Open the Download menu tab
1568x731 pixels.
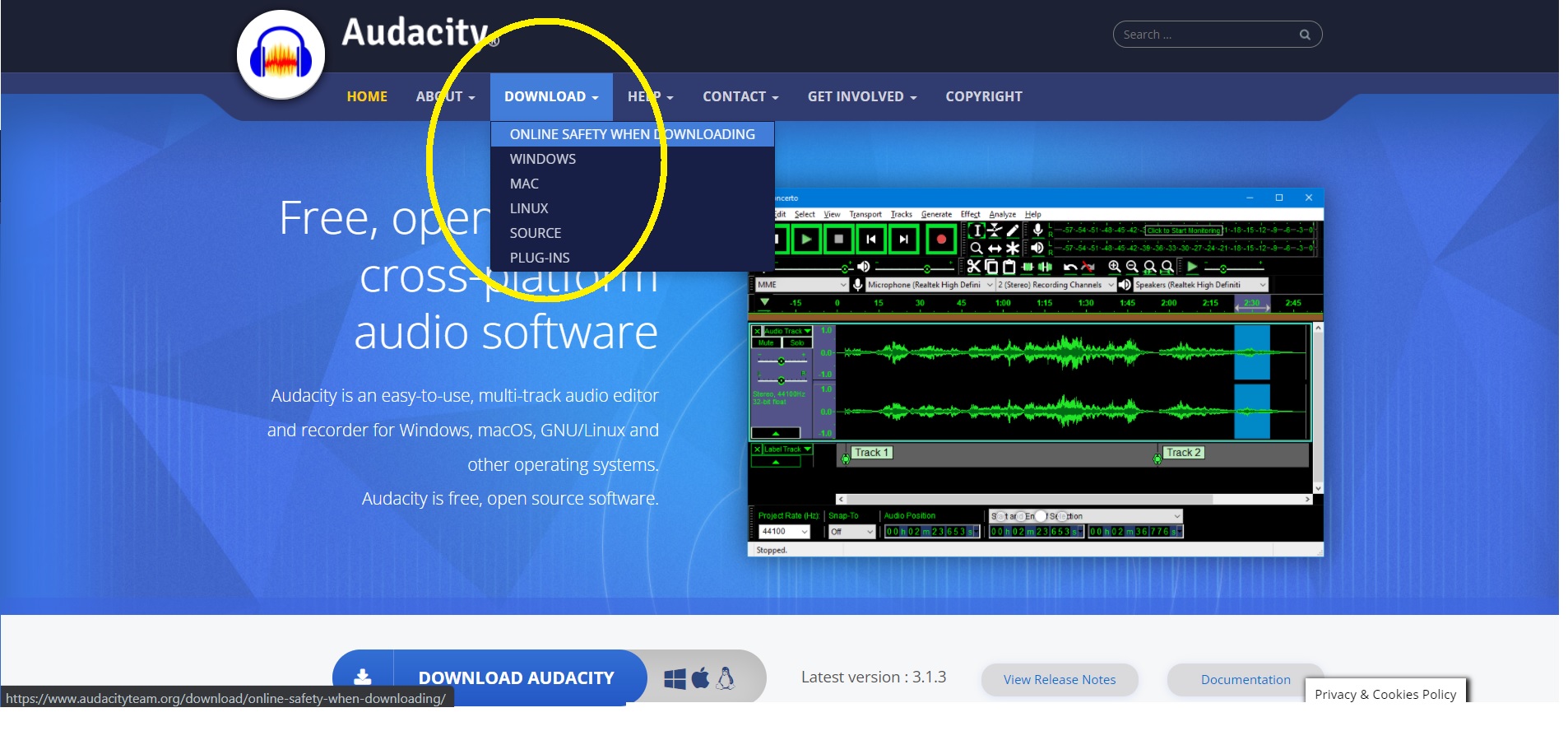pos(551,97)
